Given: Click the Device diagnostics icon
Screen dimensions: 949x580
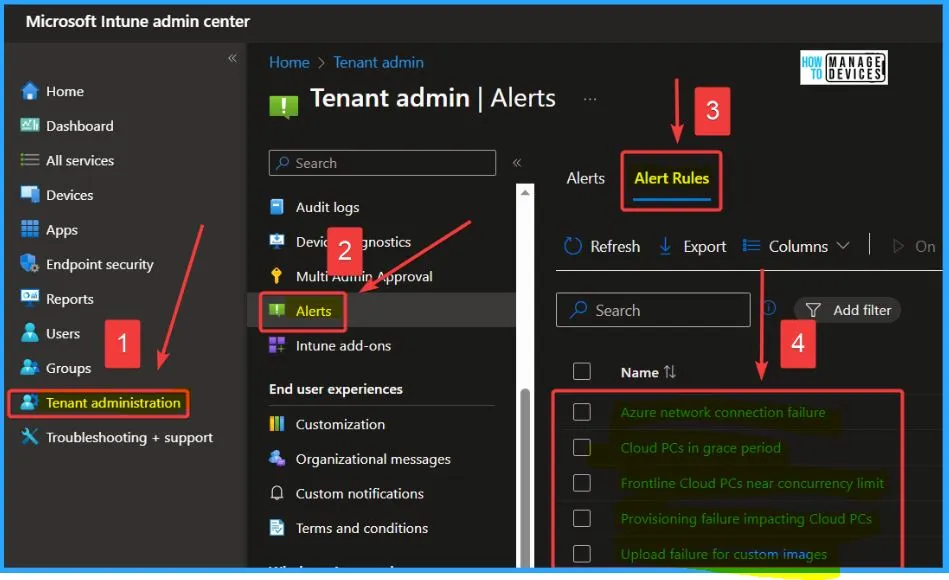Looking at the screenshot, I should 277,241.
